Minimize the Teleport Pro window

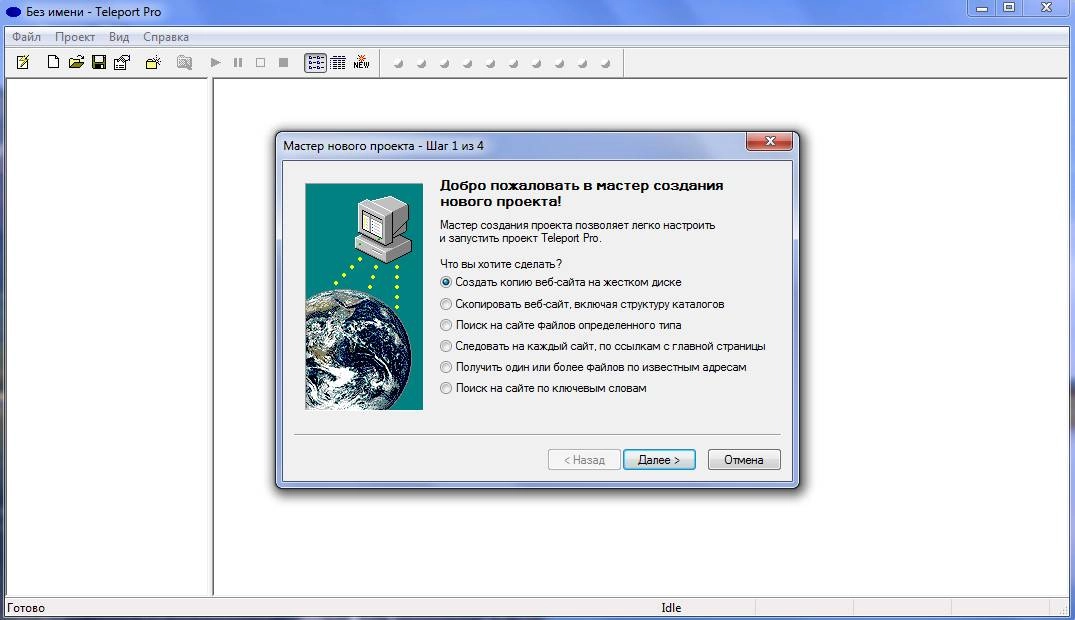[982, 8]
